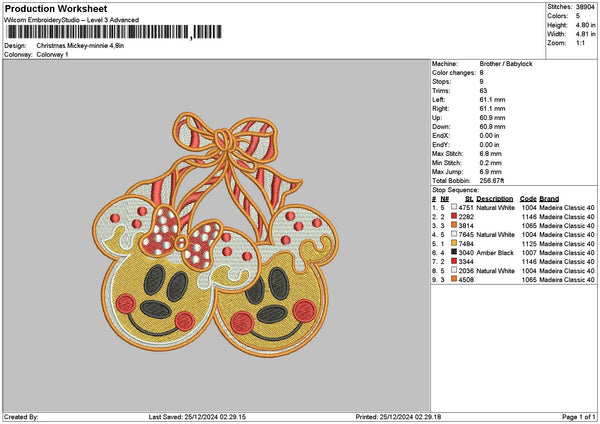This screenshot has width=600, height=424.
Task: Click the Stitches value 38904
Action: pyautogui.click(x=585, y=7)
